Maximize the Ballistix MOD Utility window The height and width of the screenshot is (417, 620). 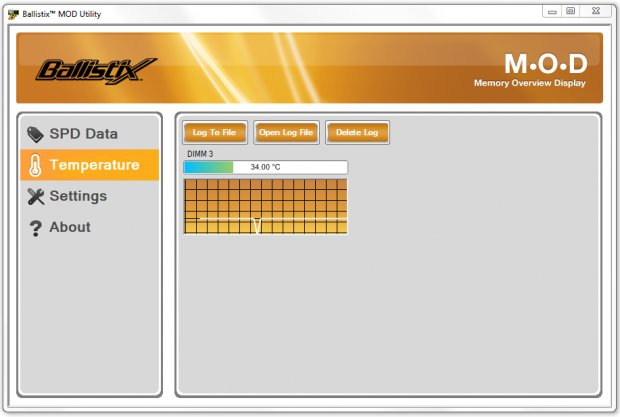[571, 11]
